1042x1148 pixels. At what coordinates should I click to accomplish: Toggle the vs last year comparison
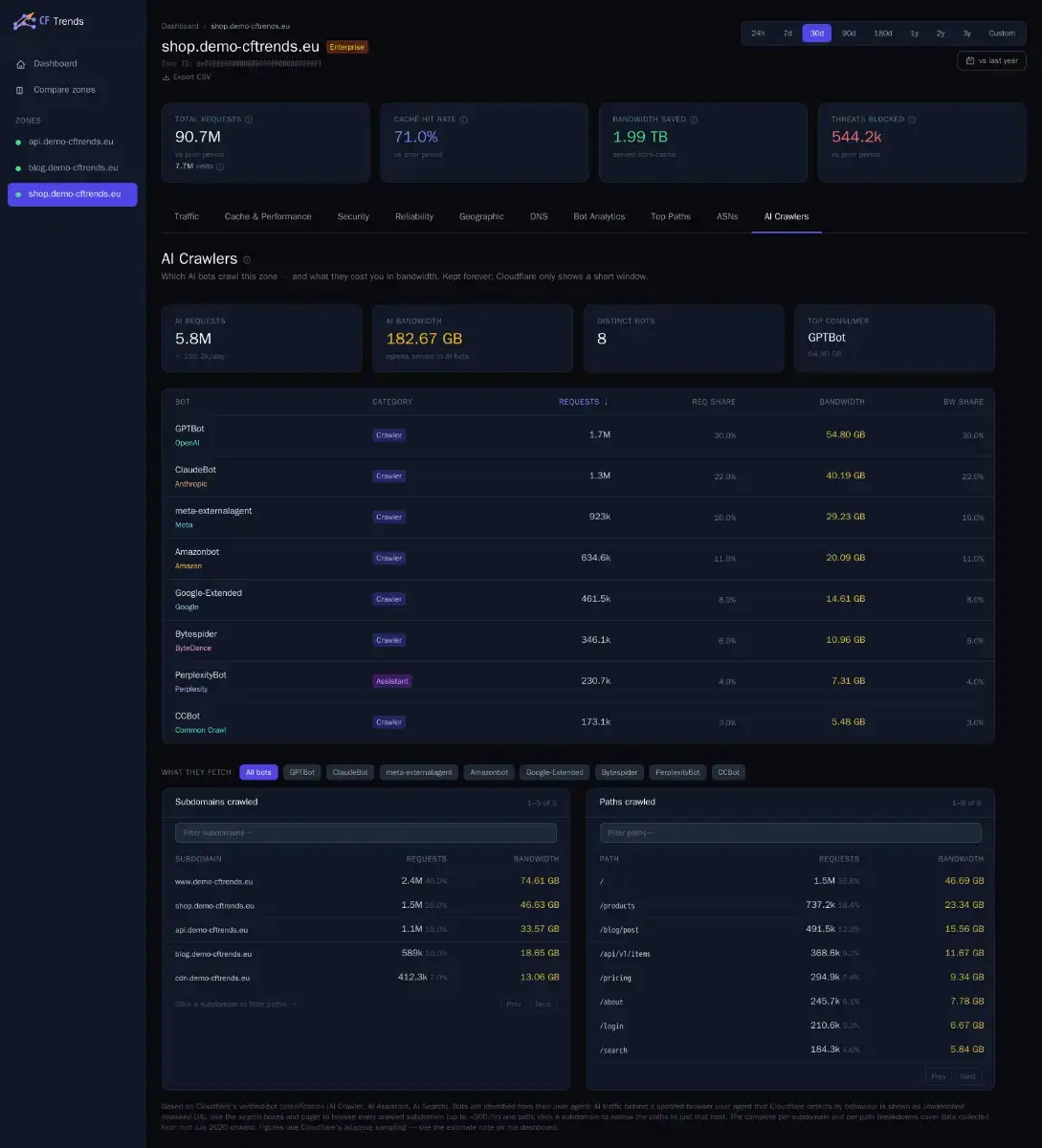click(991, 60)
